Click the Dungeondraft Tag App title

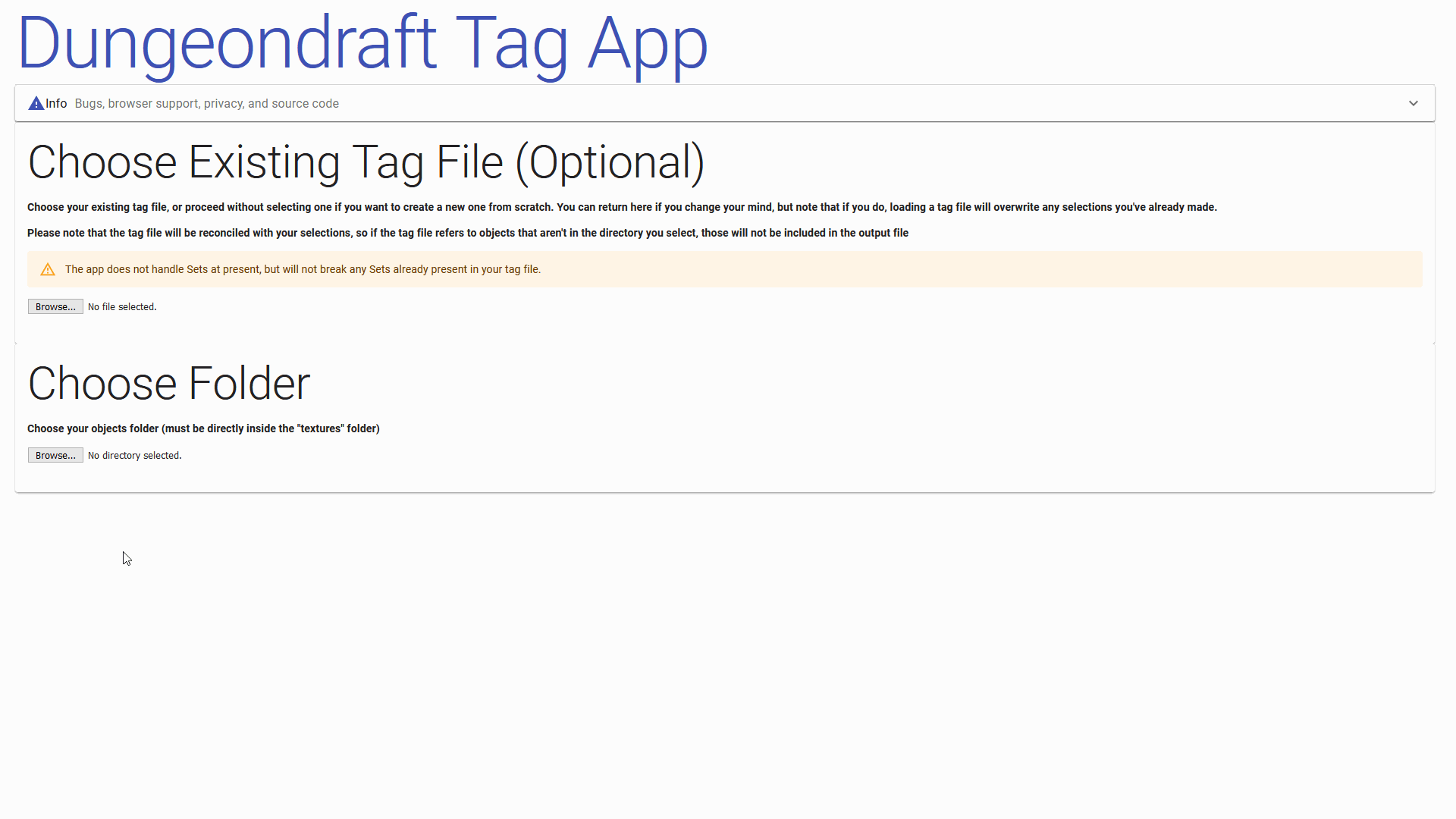click(362, 44)
